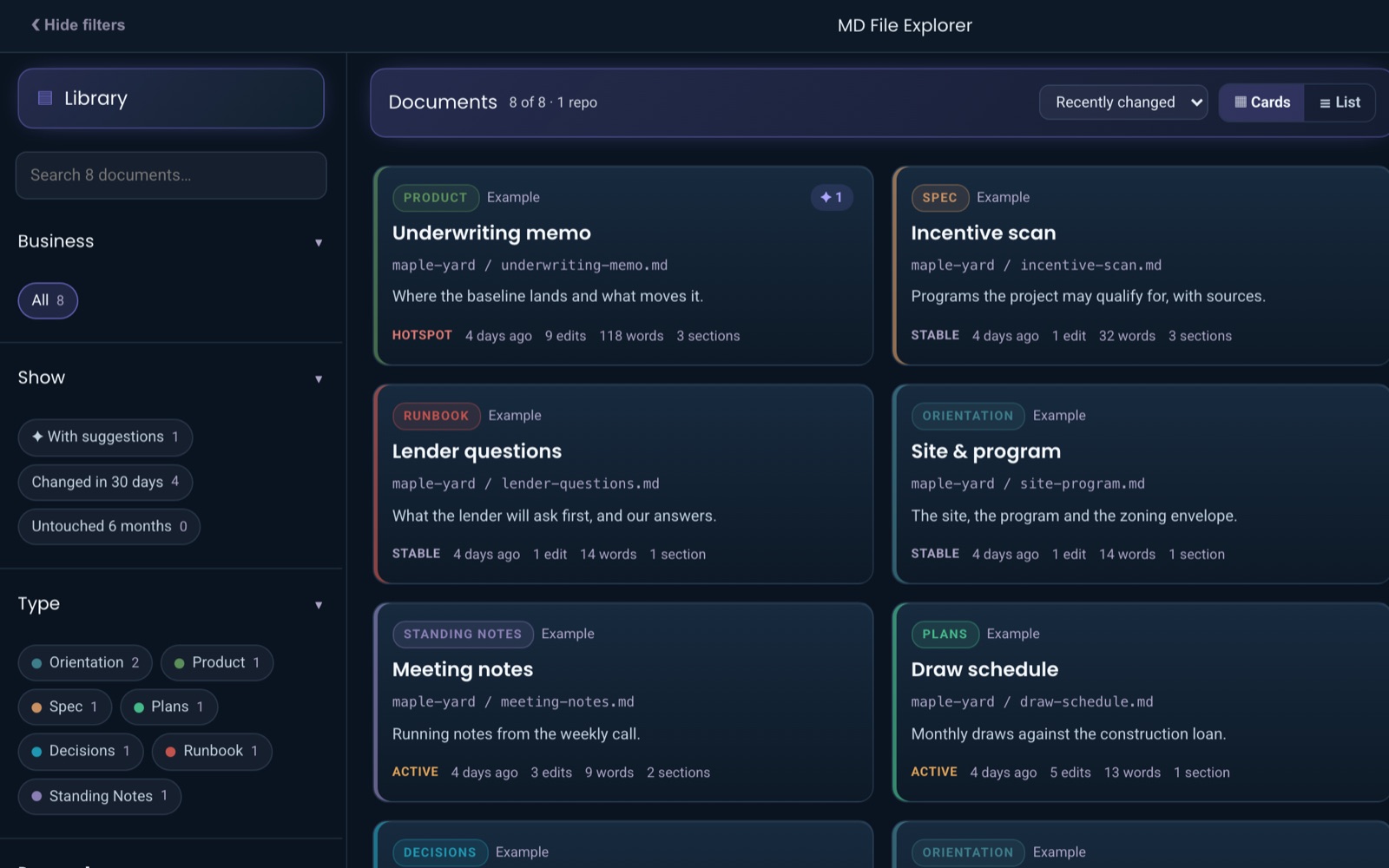Image resolution: width=1389 pixels, height=868 pixels.
Task: Open the Library section
Action: 171,98
